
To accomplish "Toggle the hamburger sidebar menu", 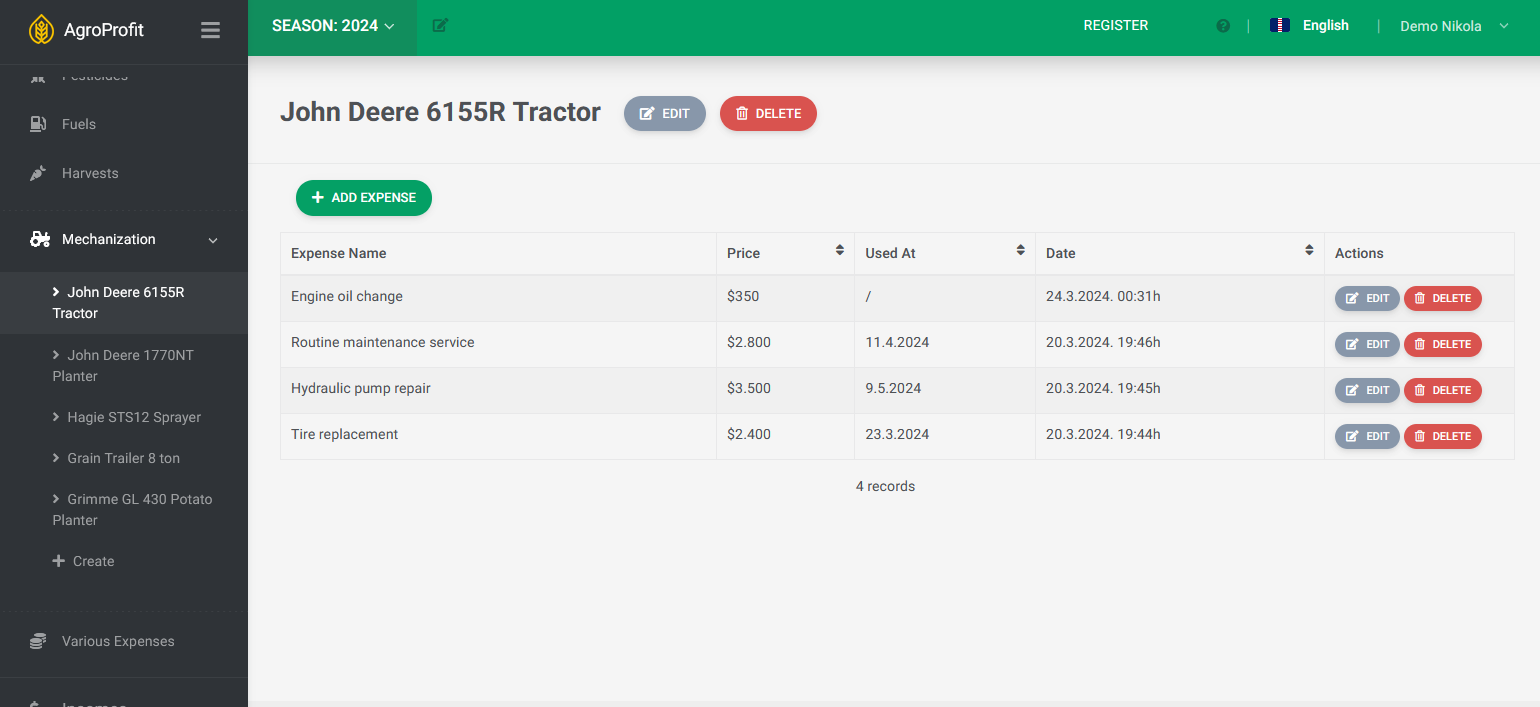I will click(x=210, y=30).
